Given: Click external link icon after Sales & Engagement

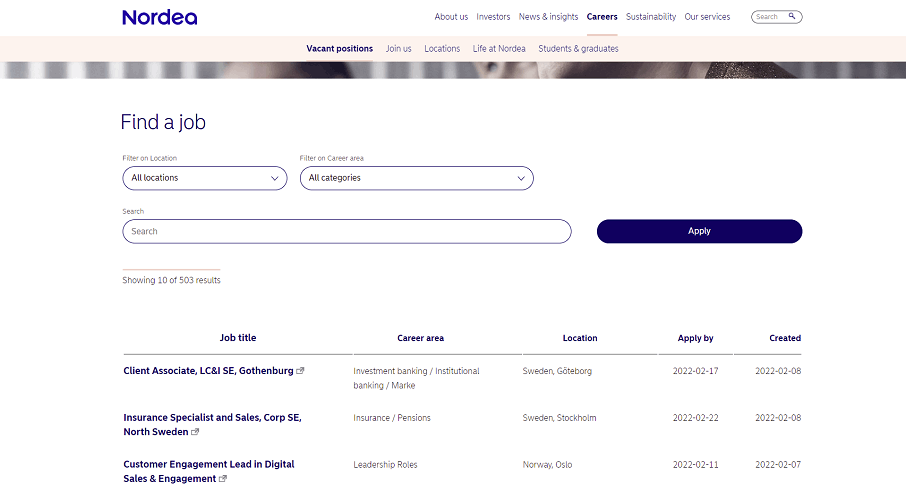Looking at the screenshot, I should [222, 479].
